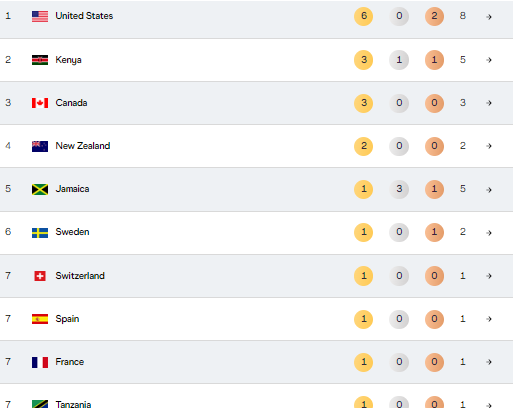Click the Jamaica flag icon
The height and width of the screenshot is (408, 513).
pyautogui.click(x=40, y=189)
